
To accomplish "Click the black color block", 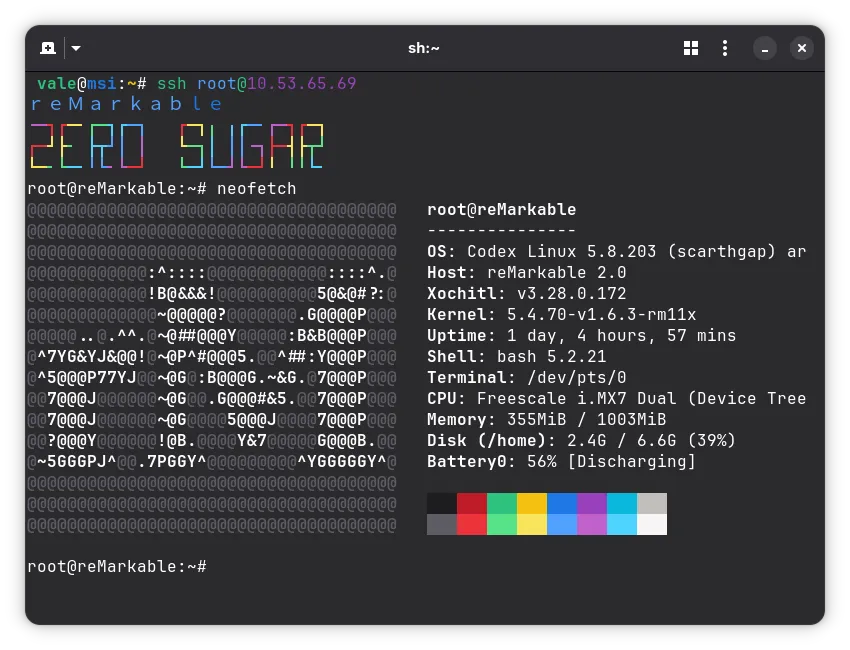I will 442,503.
